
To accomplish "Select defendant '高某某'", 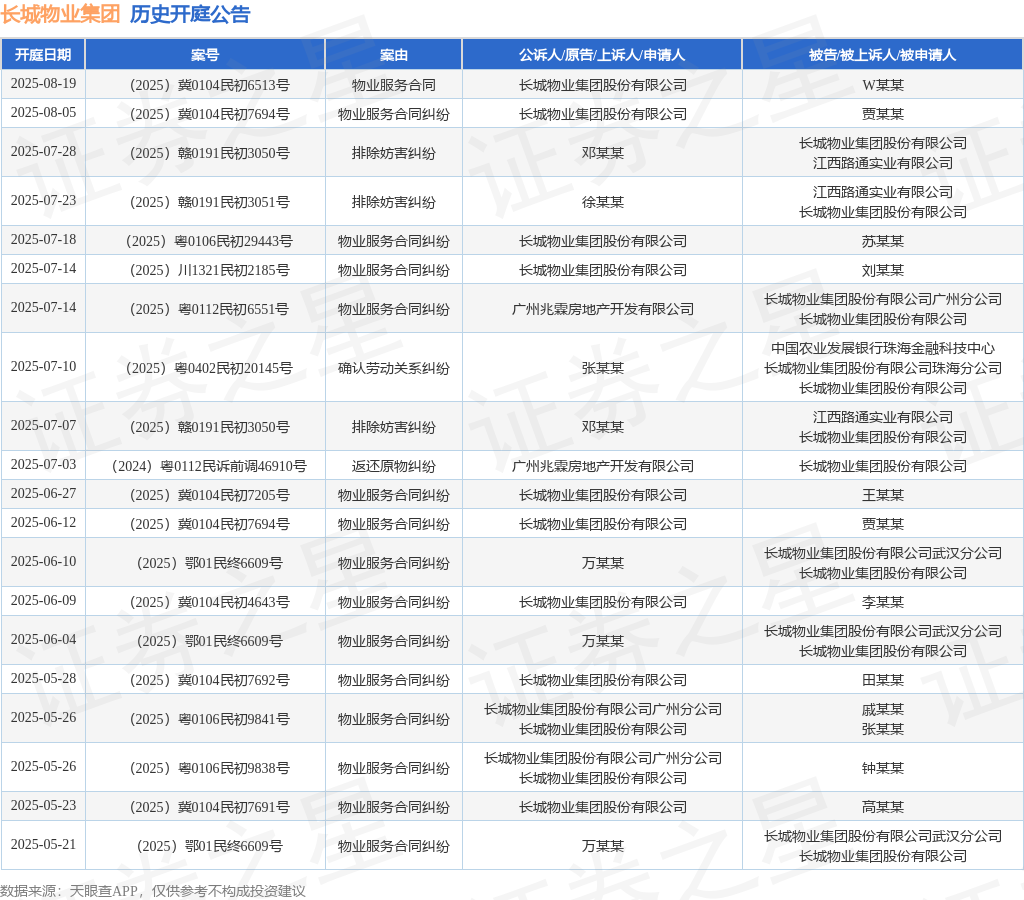I will pos(883,807).
